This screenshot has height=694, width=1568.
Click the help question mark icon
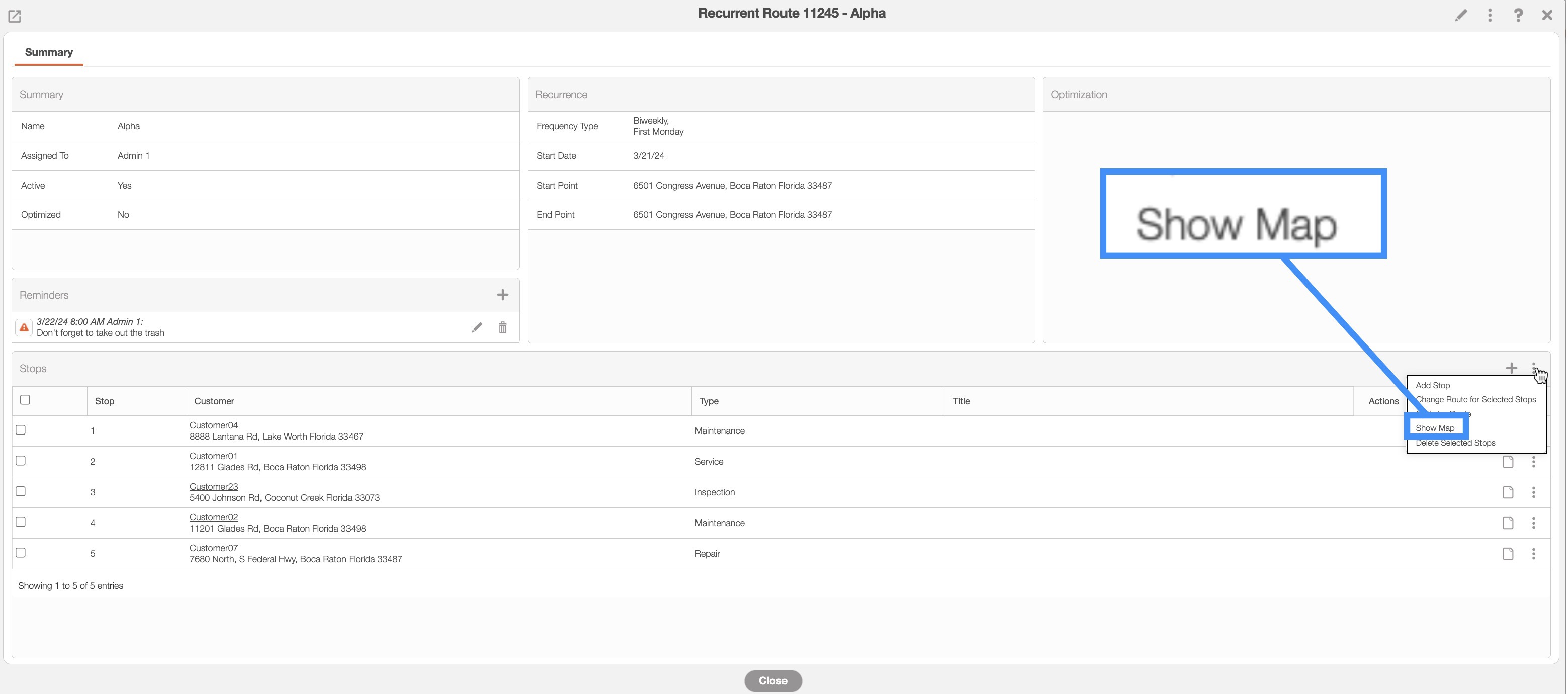pos(1518,15)
